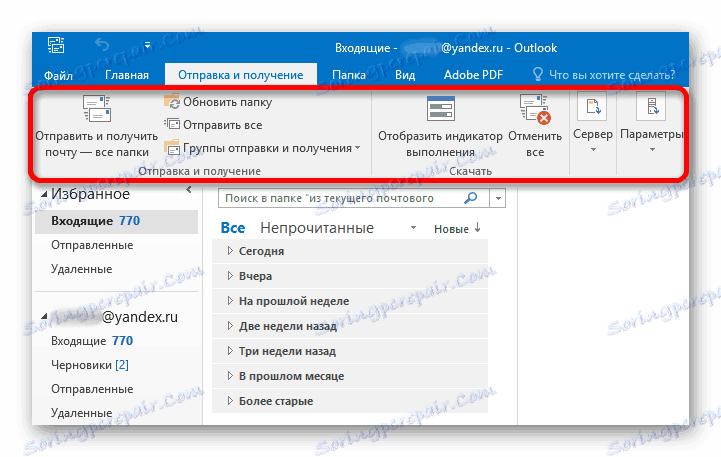Expand the Сегодня group
This screenshot has width=721, height=457.
230,251
